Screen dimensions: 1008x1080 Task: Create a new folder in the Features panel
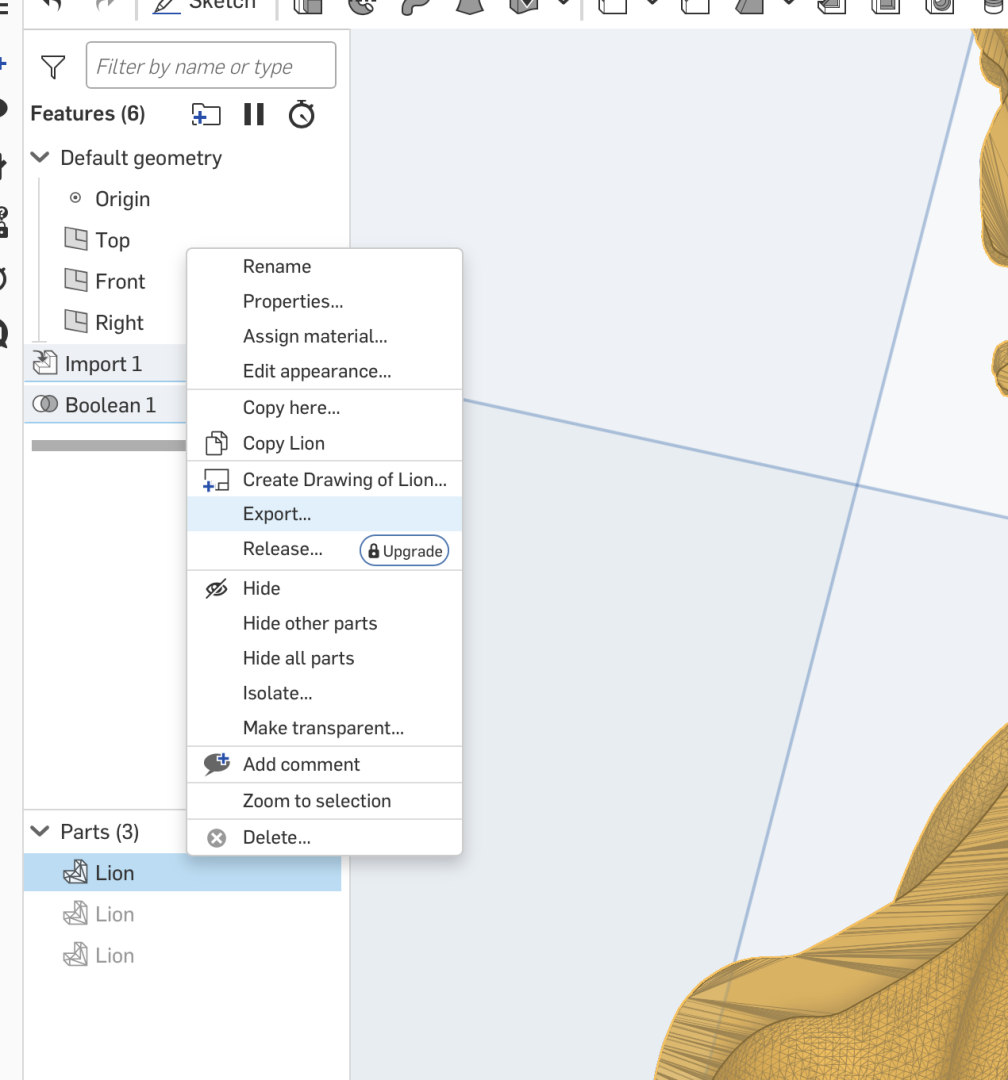(205, 114)
